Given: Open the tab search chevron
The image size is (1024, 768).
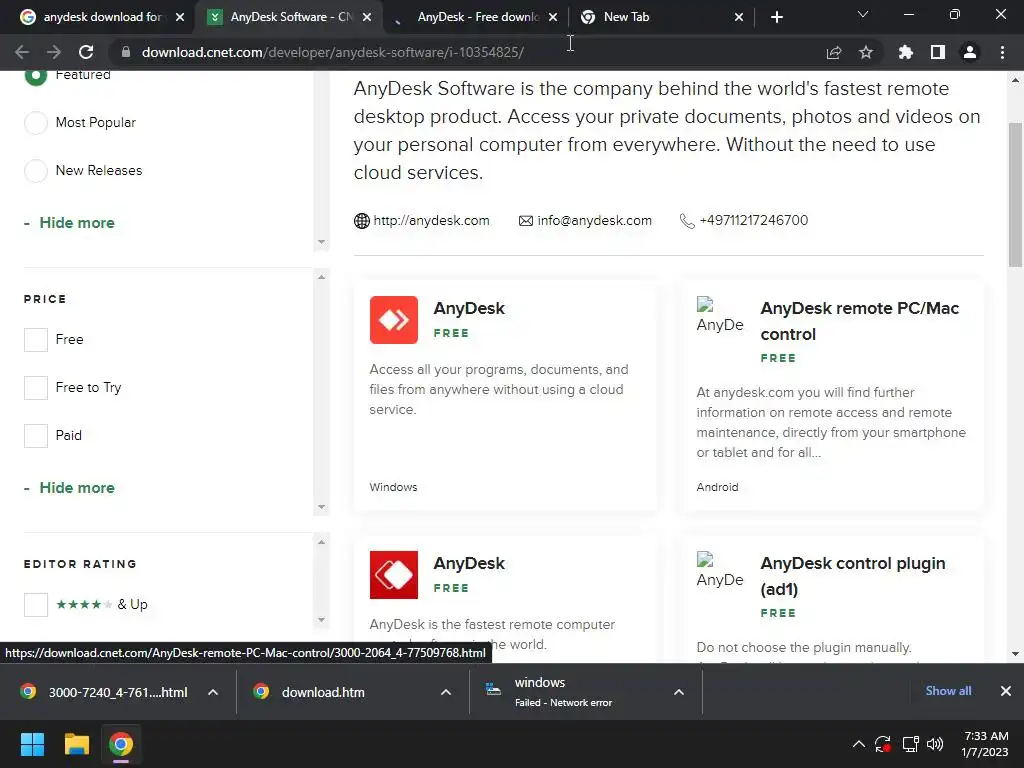Looking at the screenshot, I should [863, 14].
